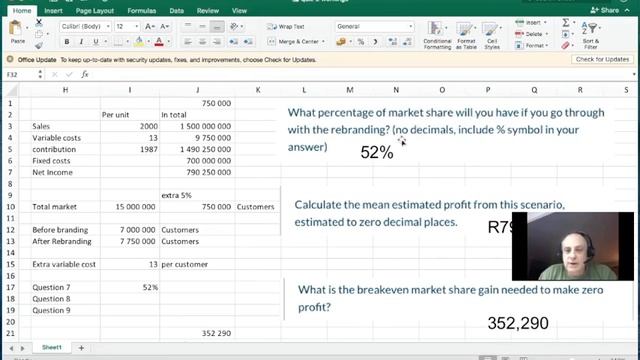Click the red font color A button

pyautogui.click(x=159, y=41)
